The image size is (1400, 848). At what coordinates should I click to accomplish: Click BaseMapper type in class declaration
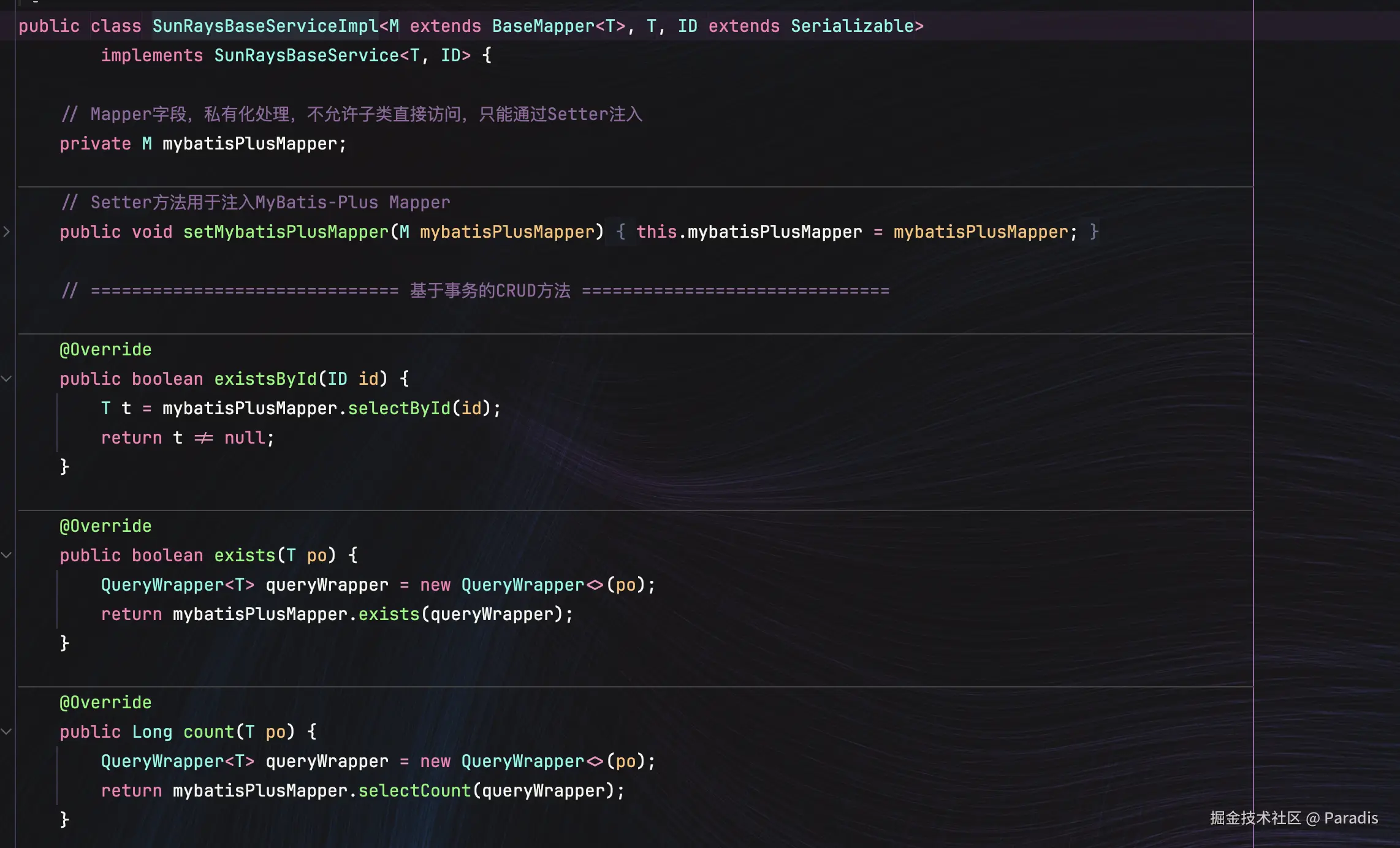click(543, 26)
